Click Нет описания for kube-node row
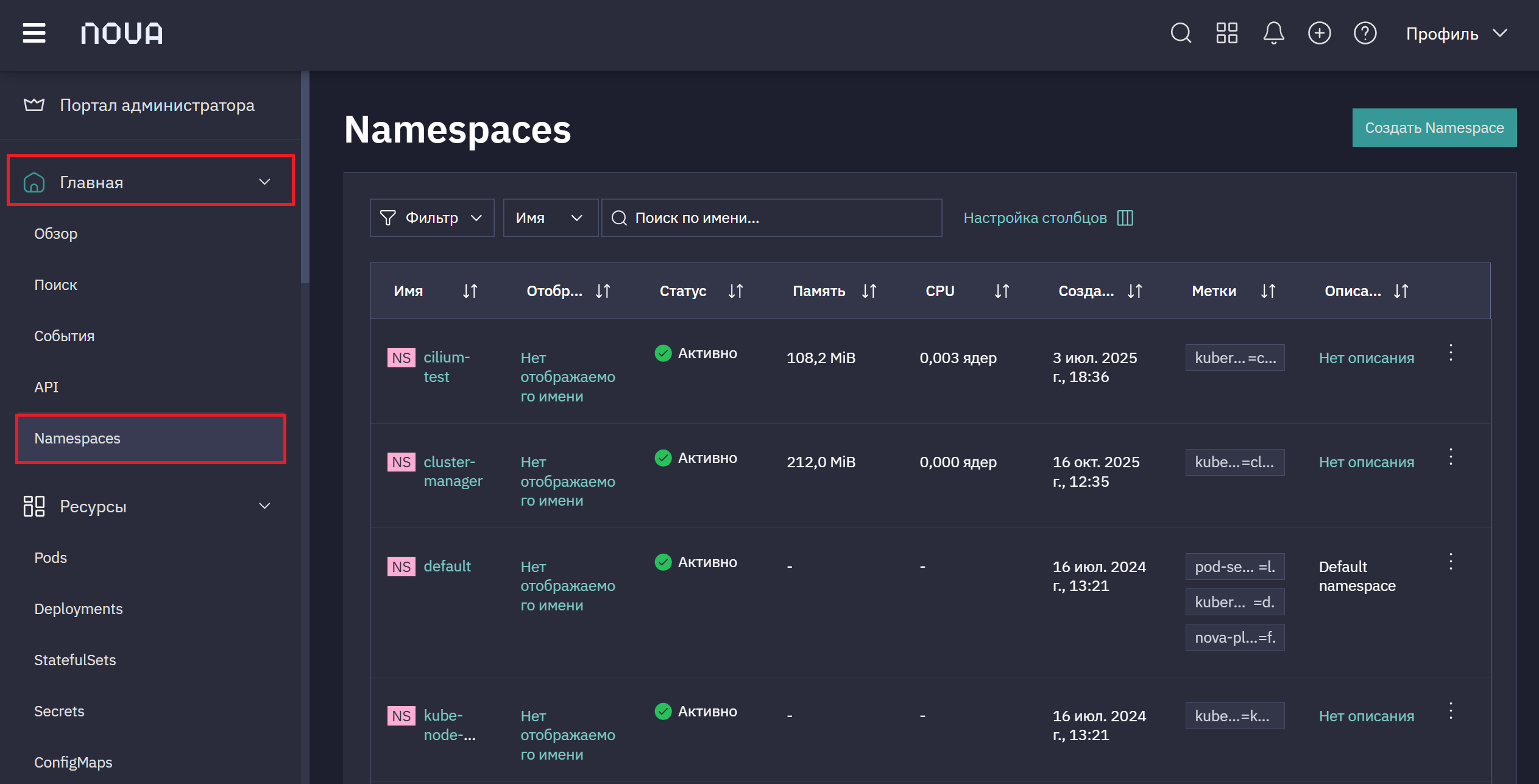Viewport: 1539px width, 784px height. pyautogui.click(x=1367, y=716)
